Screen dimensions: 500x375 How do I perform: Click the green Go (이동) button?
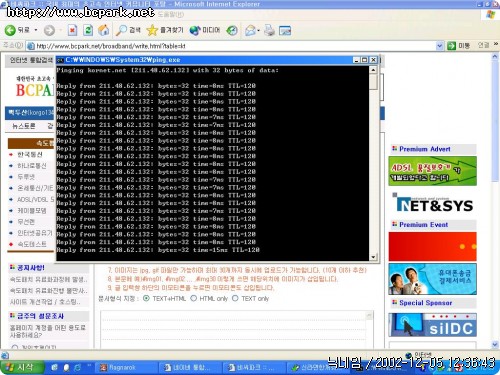459,46
